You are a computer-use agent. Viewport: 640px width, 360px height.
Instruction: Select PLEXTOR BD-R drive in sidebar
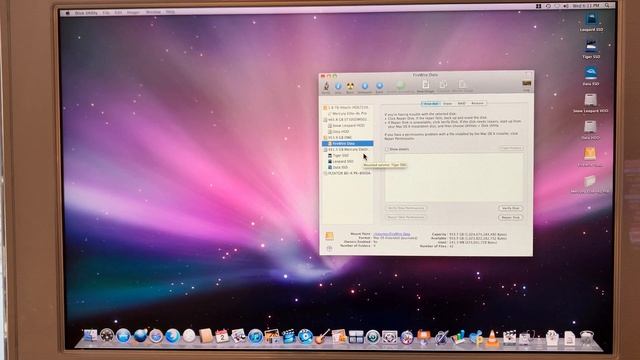(x=347, y=173)
